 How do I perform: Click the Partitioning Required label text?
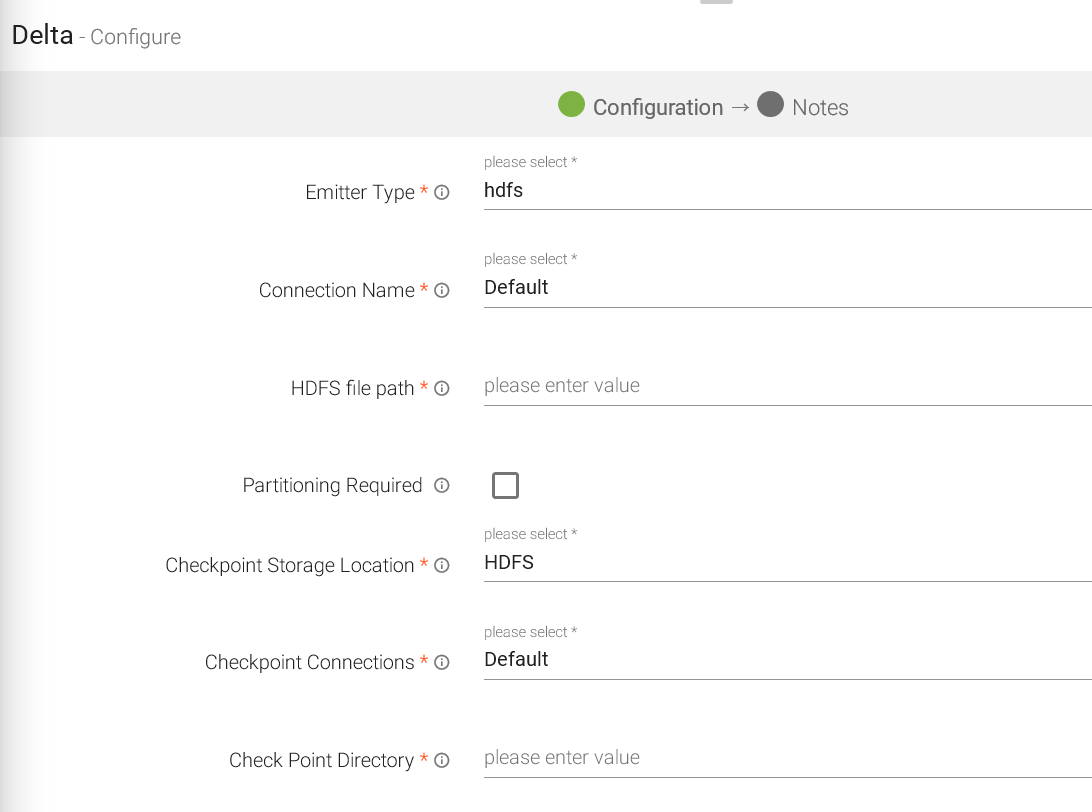pos(332,485)
